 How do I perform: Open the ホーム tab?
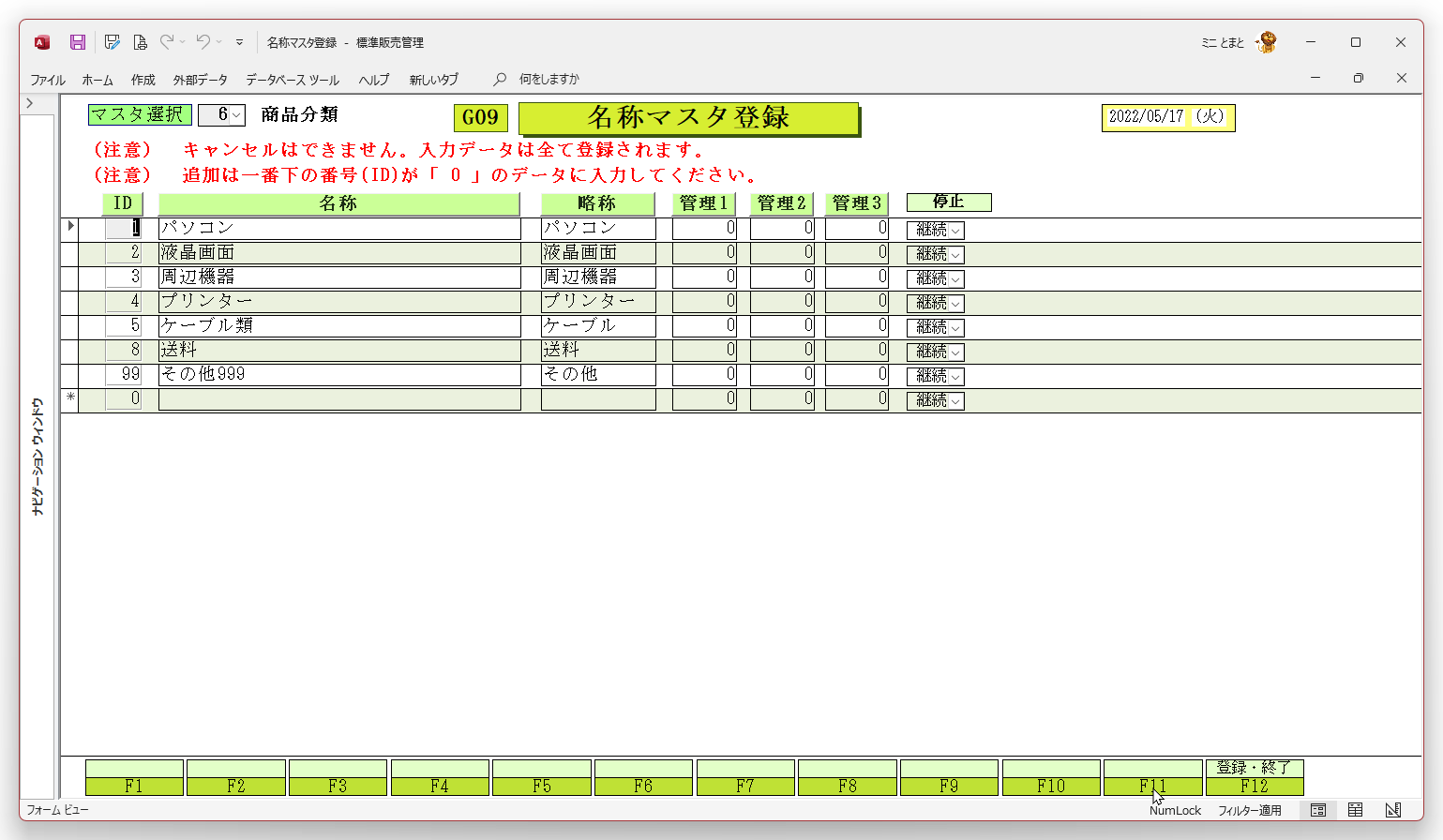pyautogui.click(x=98, y=80)
